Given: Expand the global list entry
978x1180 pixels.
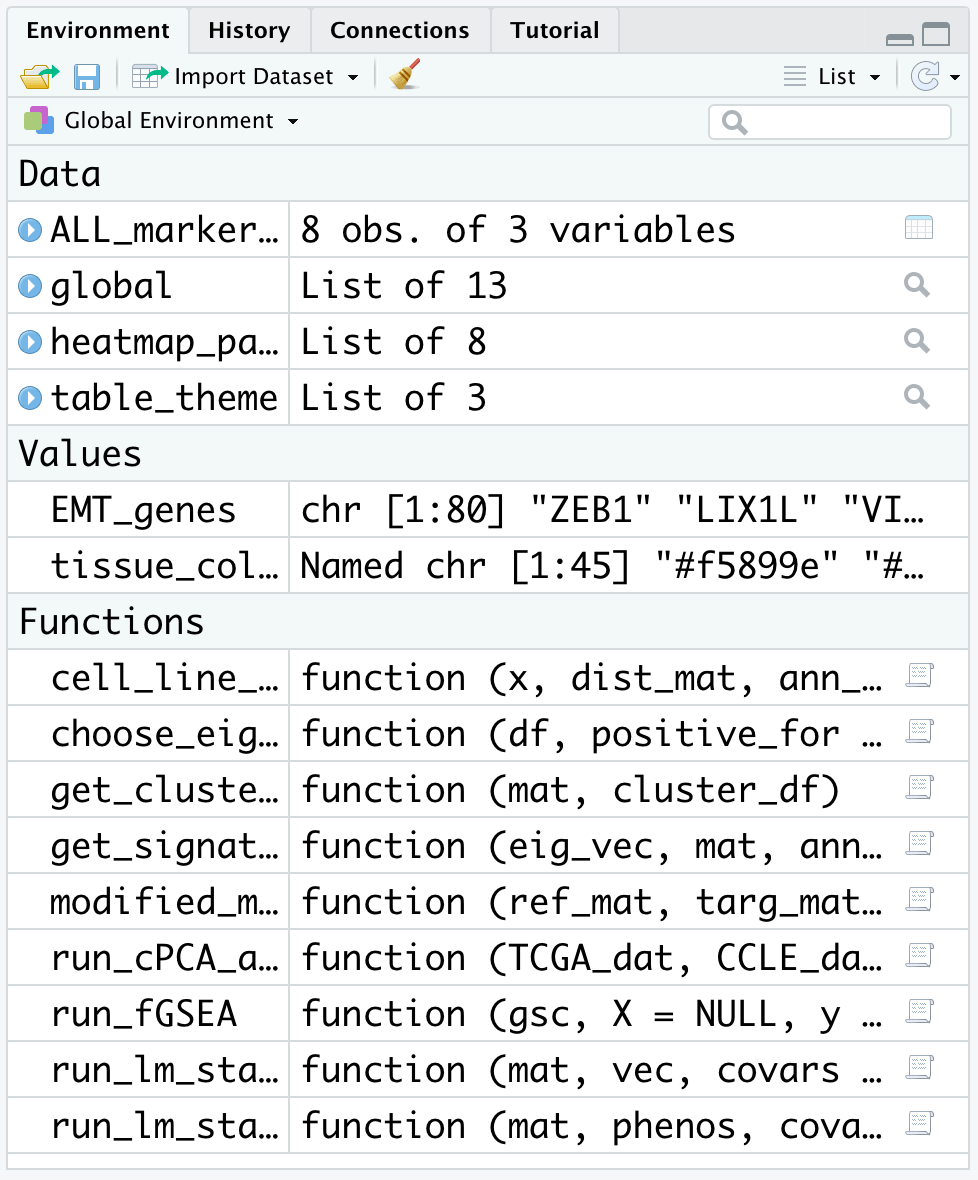Looking at the screenshot, I should (x=30, y=286).
